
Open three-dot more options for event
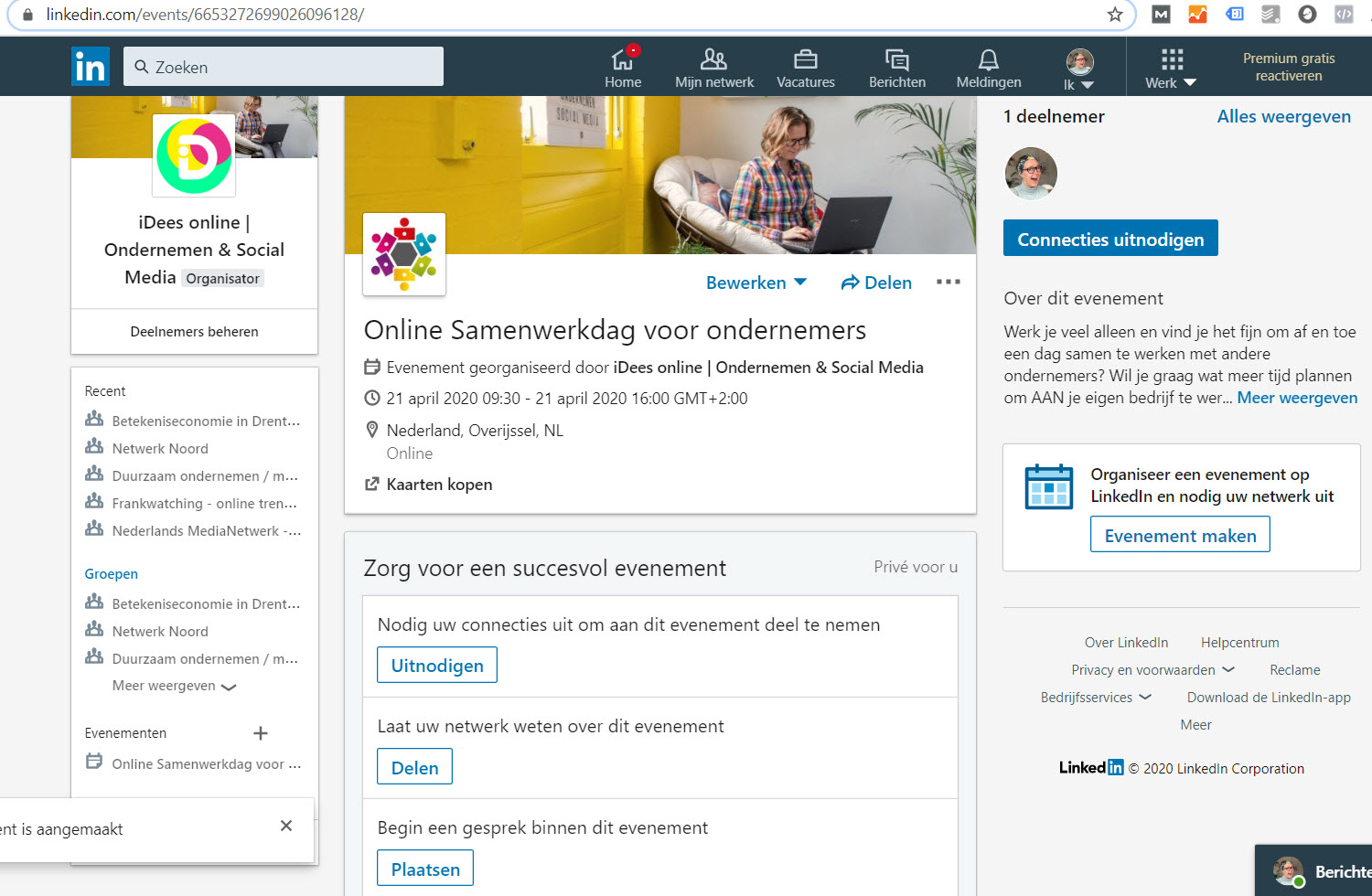pos(949,282)
